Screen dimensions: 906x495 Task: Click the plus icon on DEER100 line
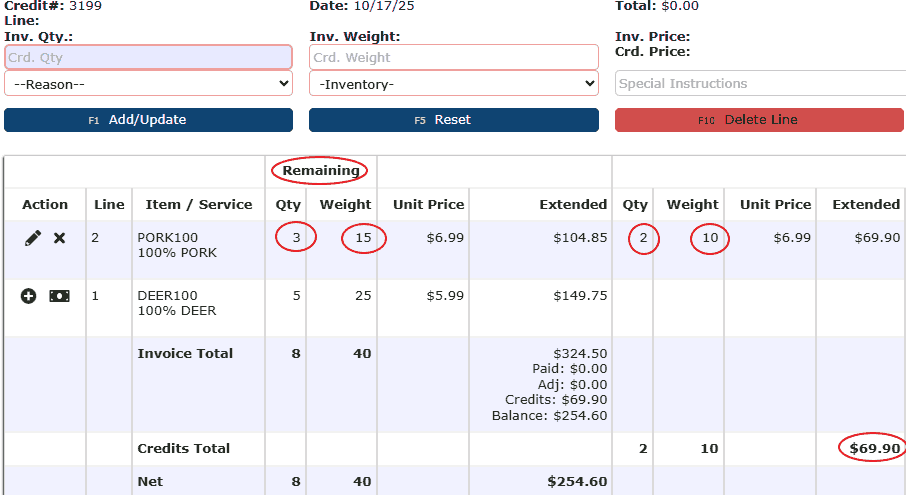click(28, 297)
